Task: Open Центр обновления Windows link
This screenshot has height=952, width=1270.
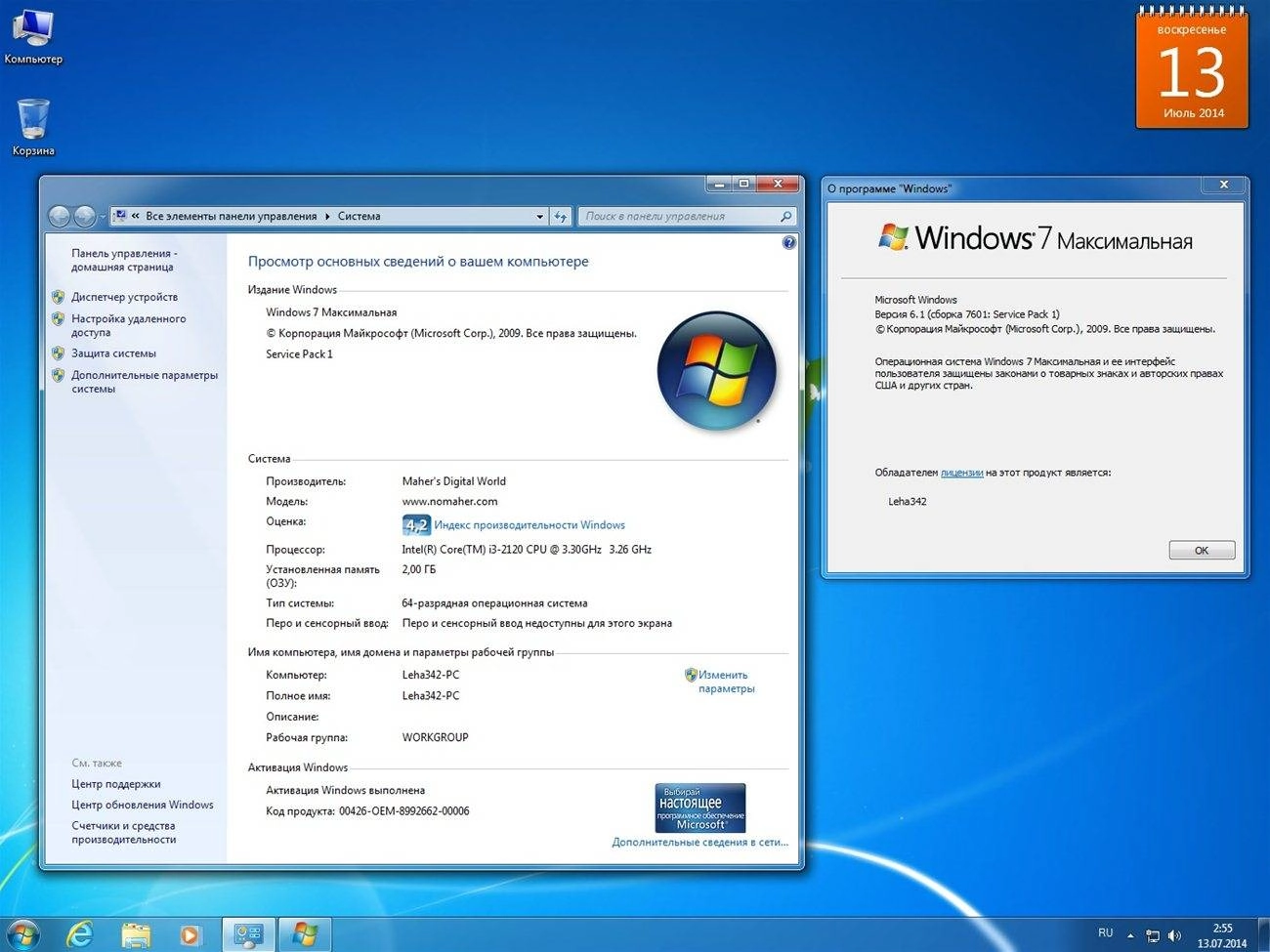Action: (x=143, y=806)
